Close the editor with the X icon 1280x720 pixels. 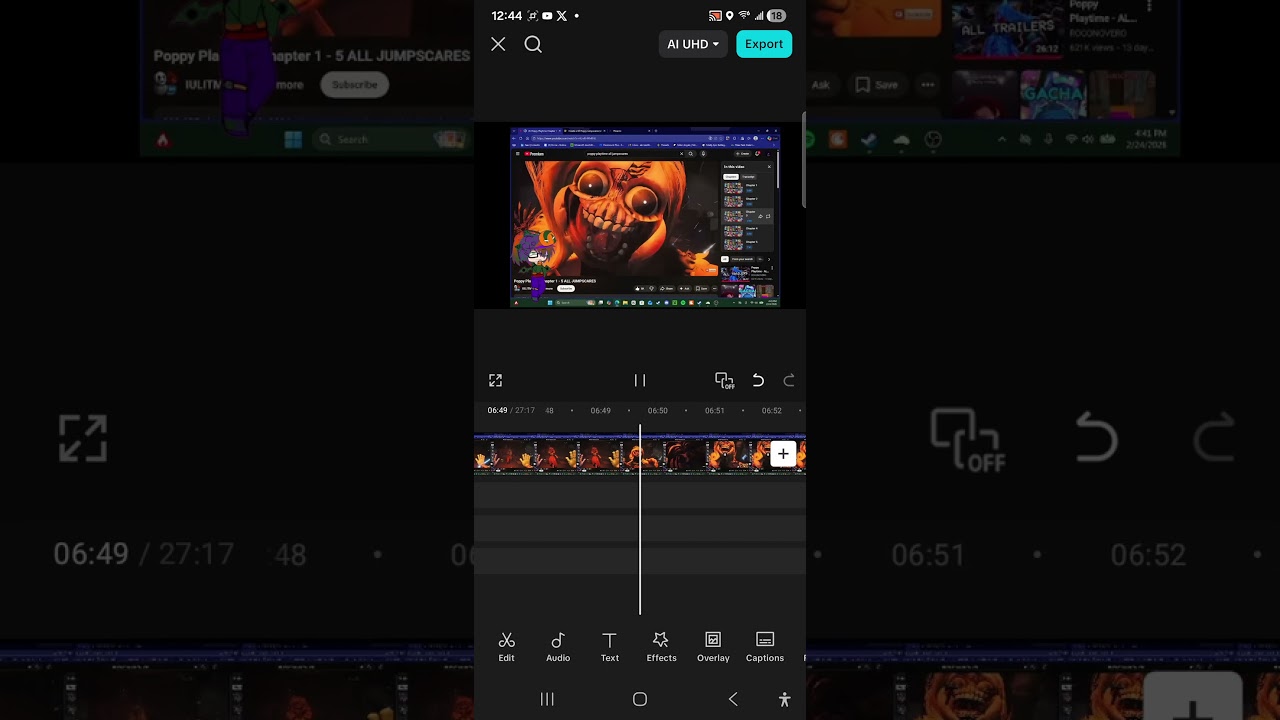[x=498, y=44]
